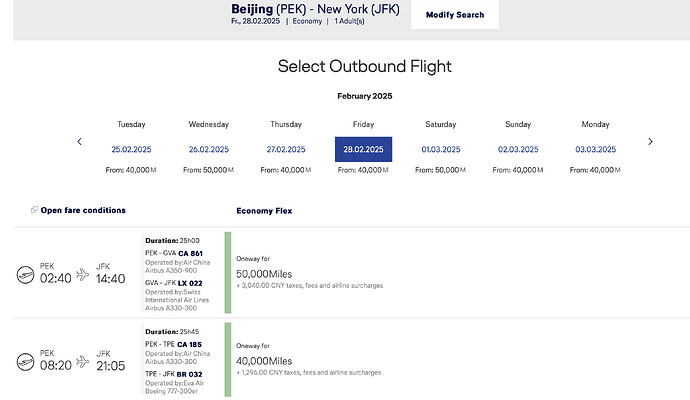Switch to Monday 03.03.2025 date
Screen dimensions: 690x400
(x=596, y=149)
